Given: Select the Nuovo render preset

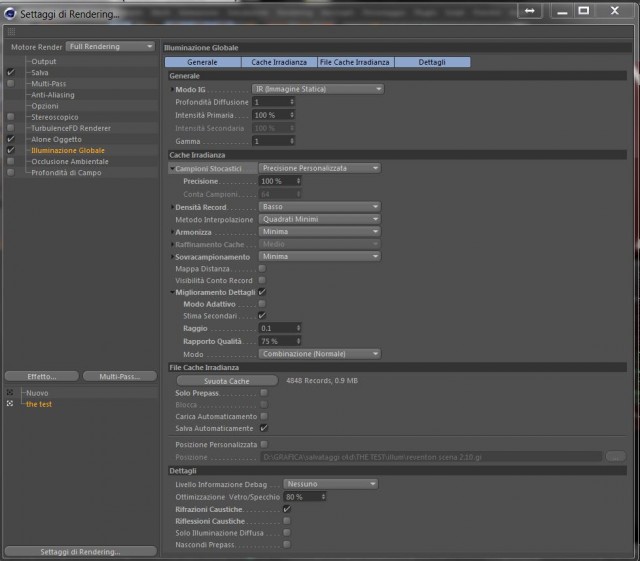Looking at the screenshot, I should click(x=37, y=393).
